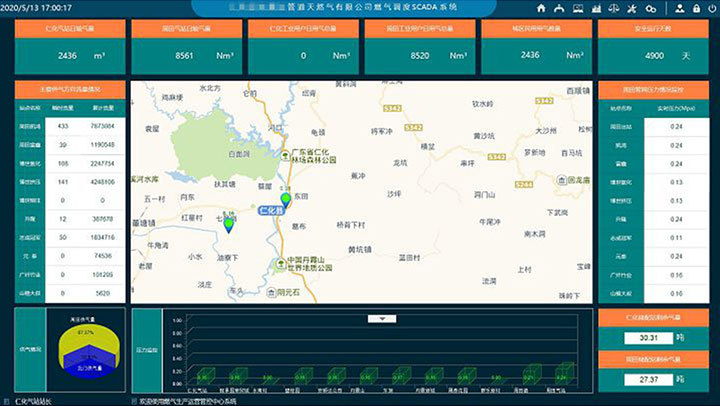This screenshot has height=406, width=720.
Task: Click the 30.31 tonnage value field
Action: (648, 338)
